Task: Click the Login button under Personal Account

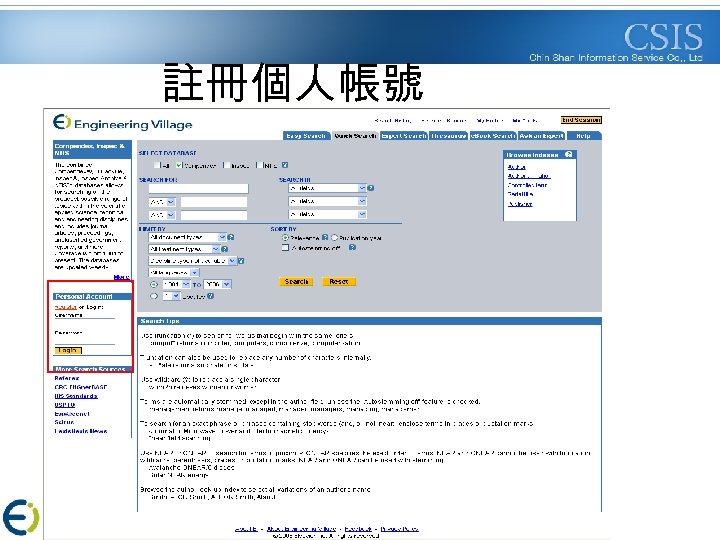Action: pyautogui.click(x=68, y=350)
